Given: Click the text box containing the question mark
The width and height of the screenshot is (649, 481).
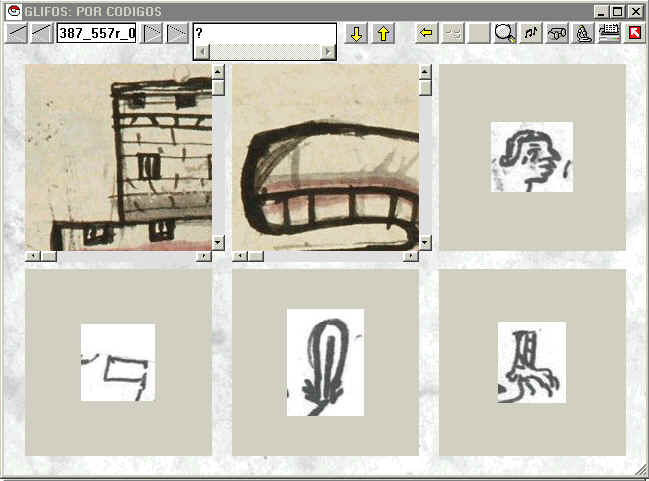Looking at the screenshot, I should point(264,32).
